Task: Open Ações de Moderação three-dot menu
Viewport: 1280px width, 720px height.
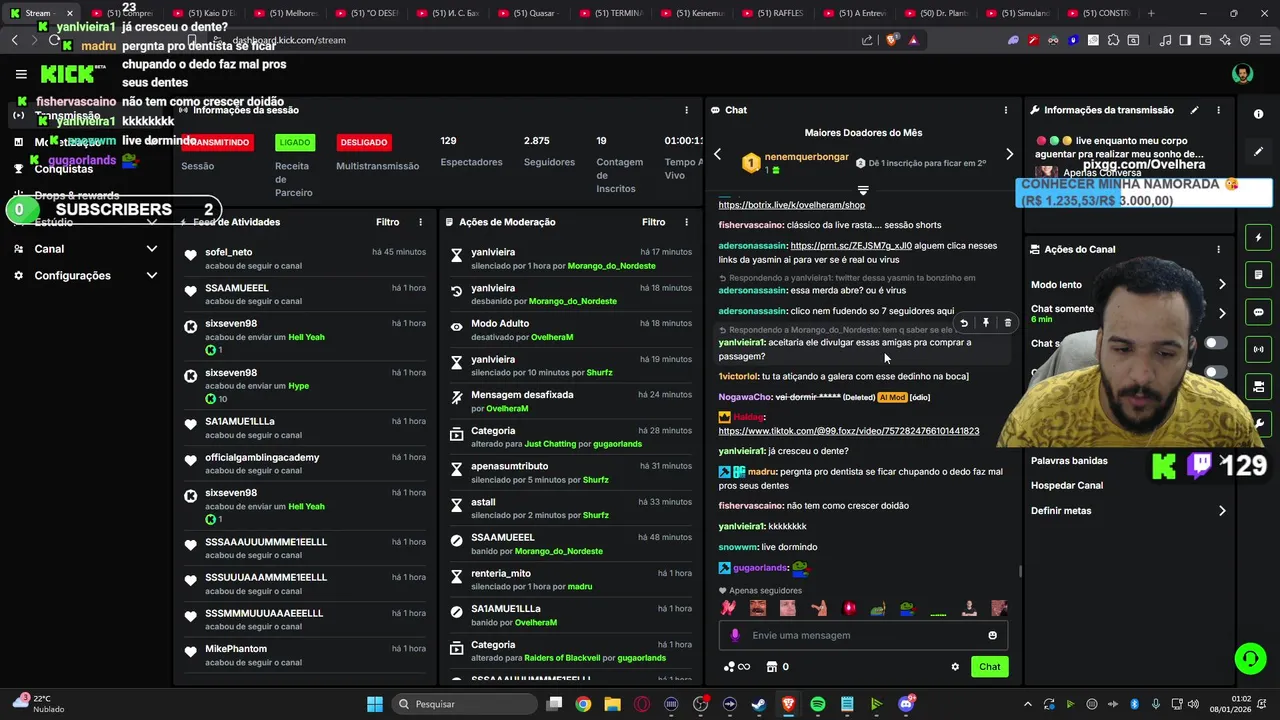Action: click(x=686, y=222)
